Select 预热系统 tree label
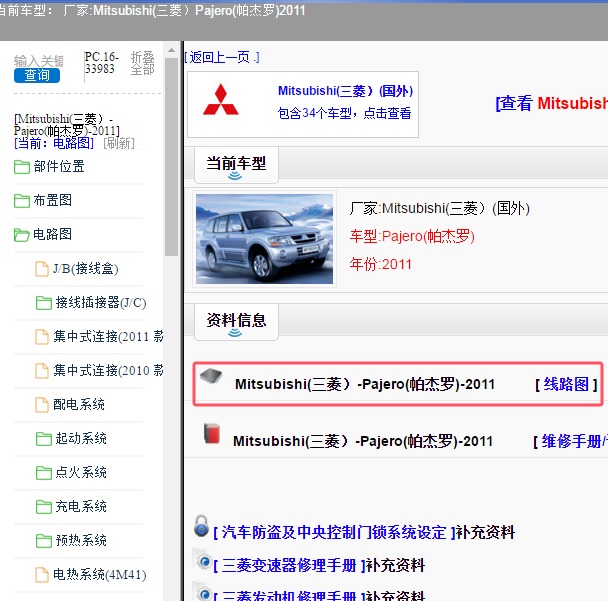The width and height of the screenshot is (608, 601). tap(81, 541)
